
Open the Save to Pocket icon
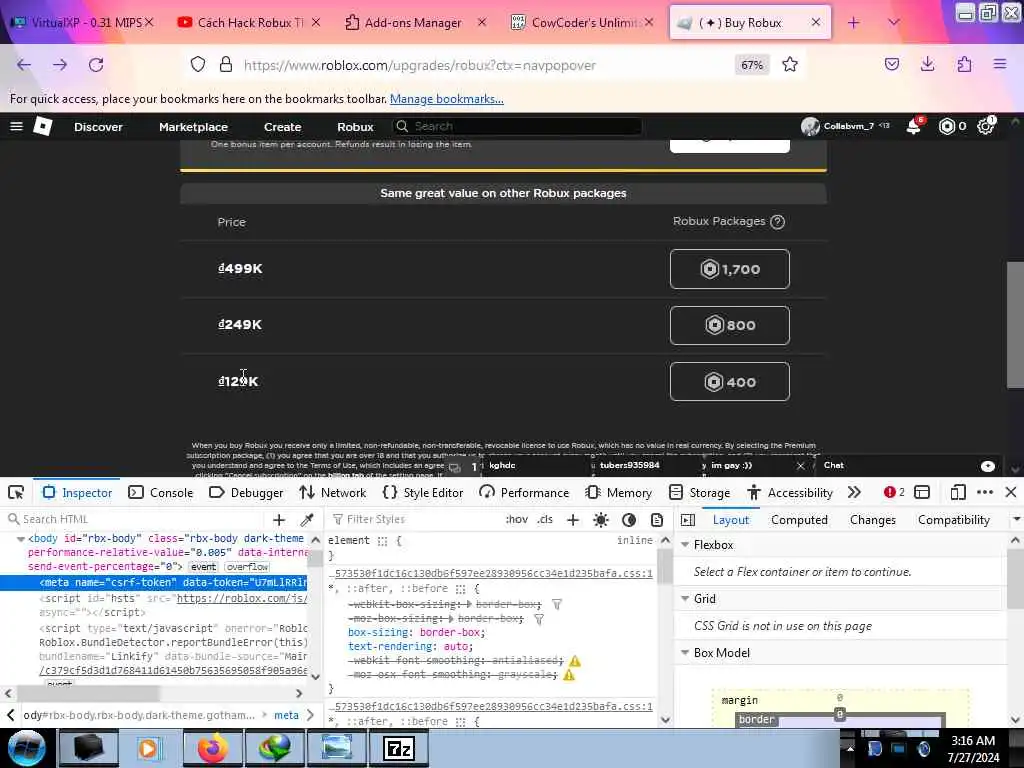coord(892,64)
